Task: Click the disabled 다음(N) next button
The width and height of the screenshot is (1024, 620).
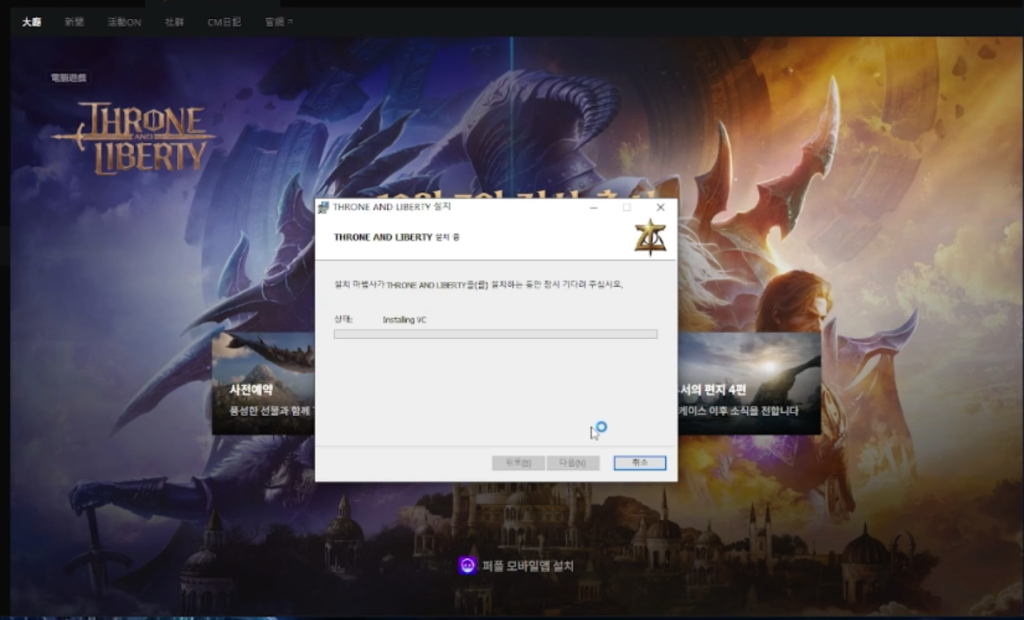Action: click(x=573, y=463)
